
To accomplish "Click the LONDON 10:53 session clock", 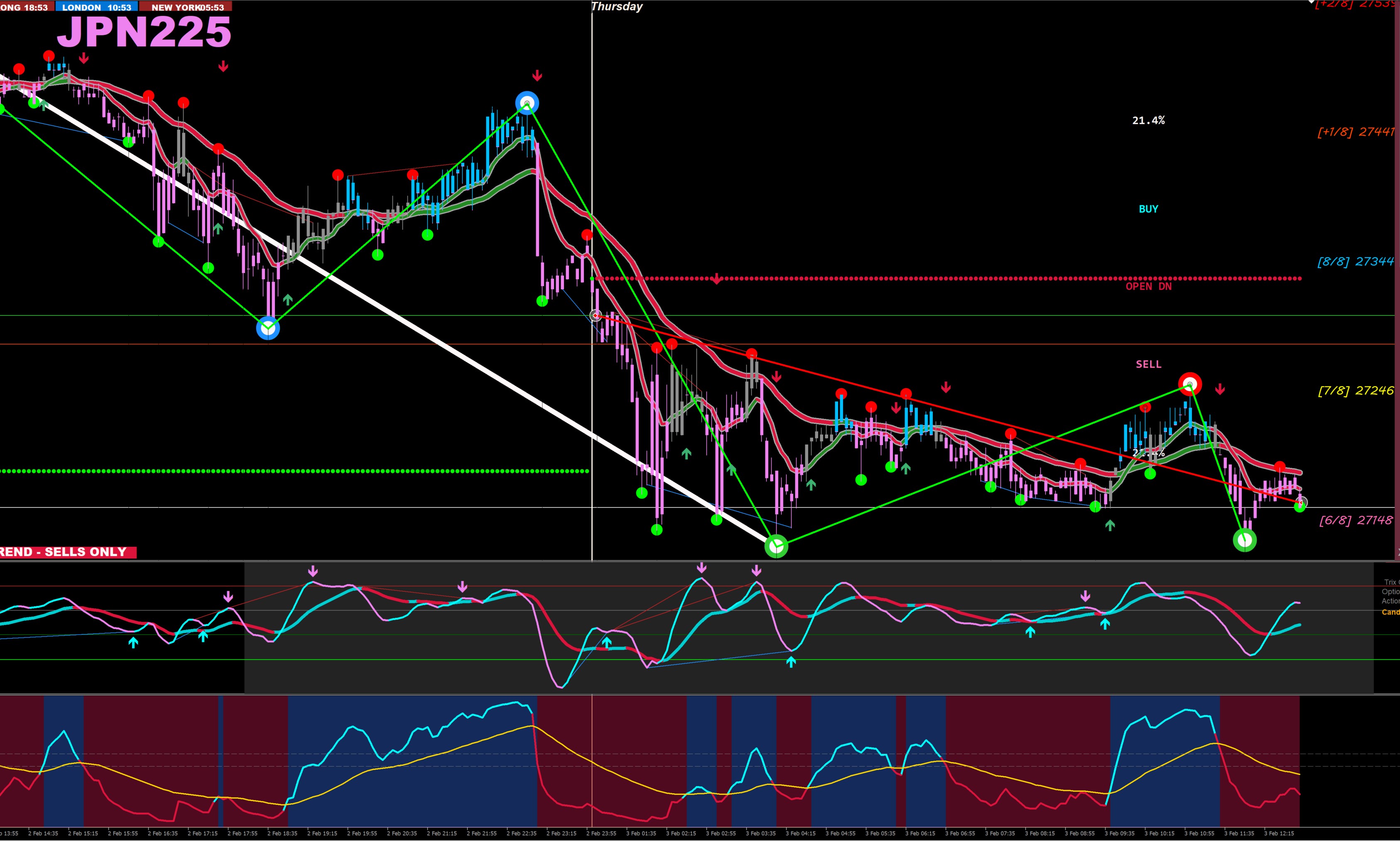I will pos(96,7).
